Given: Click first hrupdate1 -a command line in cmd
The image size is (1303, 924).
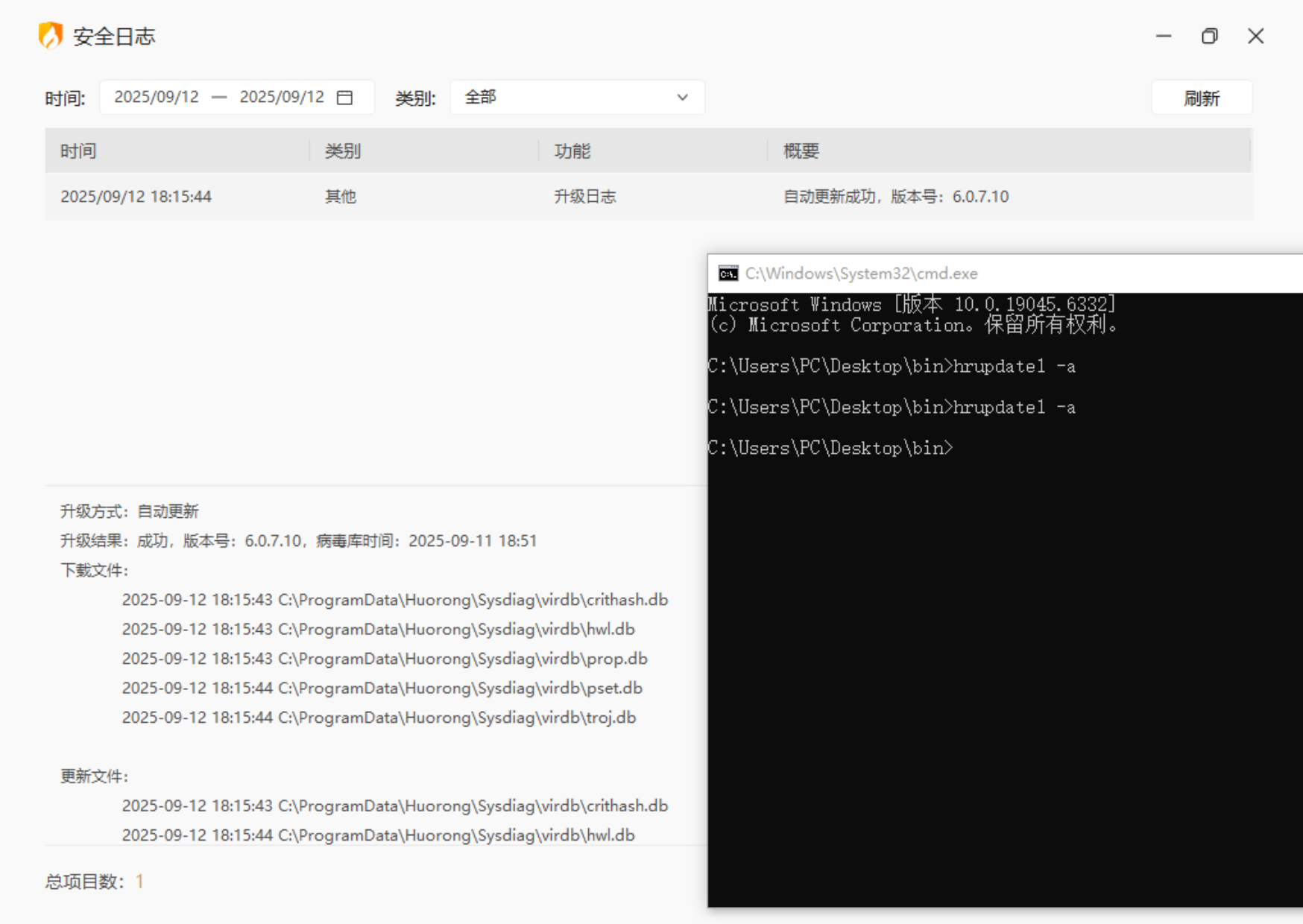Looking at the screenshot, I should (x=892, y=366).
